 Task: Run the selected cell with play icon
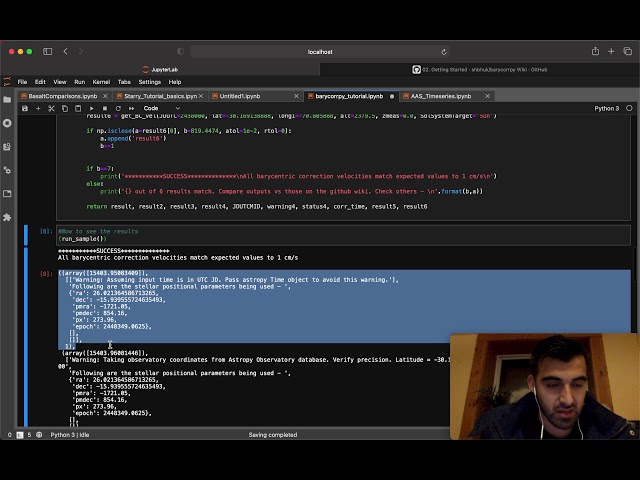[x=92, y=108]
